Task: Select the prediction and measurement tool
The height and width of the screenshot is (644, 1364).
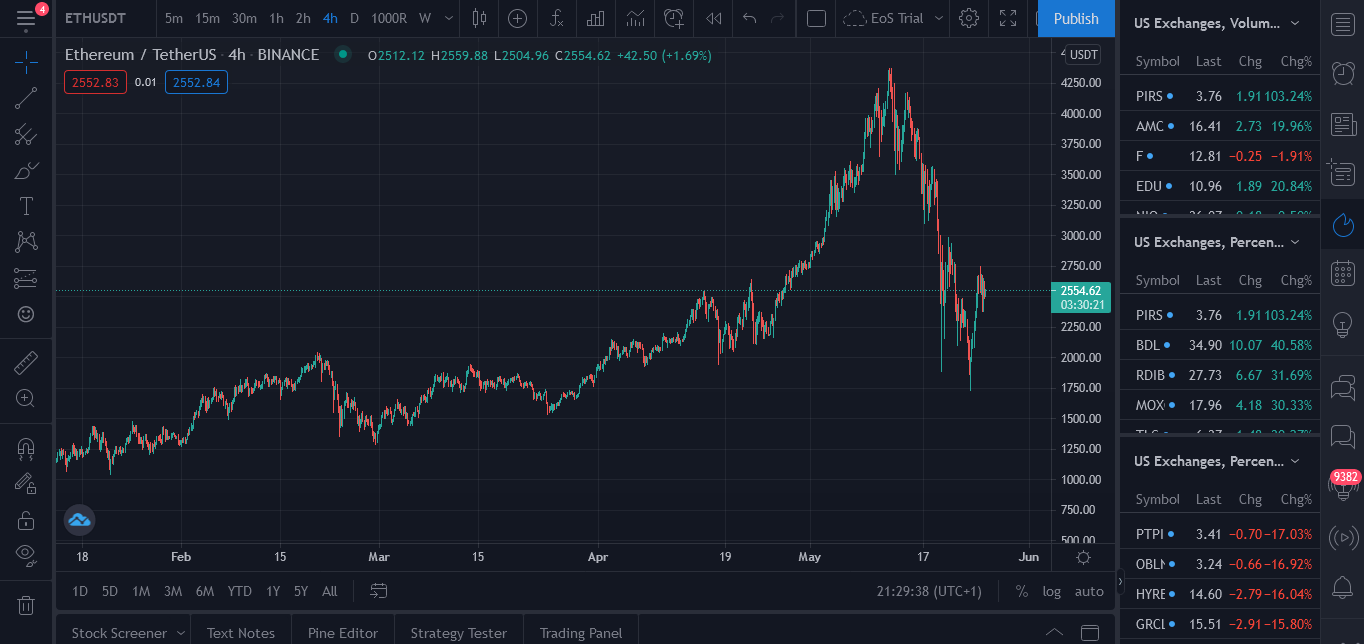Action: (26, 278)
